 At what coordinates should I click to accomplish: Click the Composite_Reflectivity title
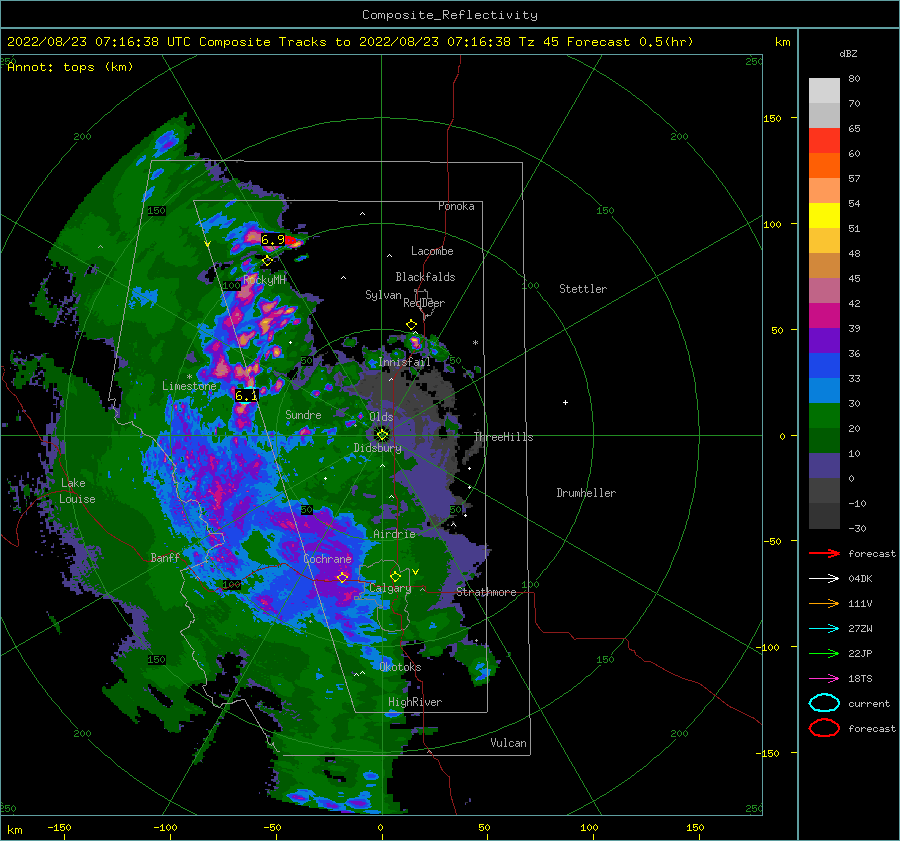click(450, 15)
